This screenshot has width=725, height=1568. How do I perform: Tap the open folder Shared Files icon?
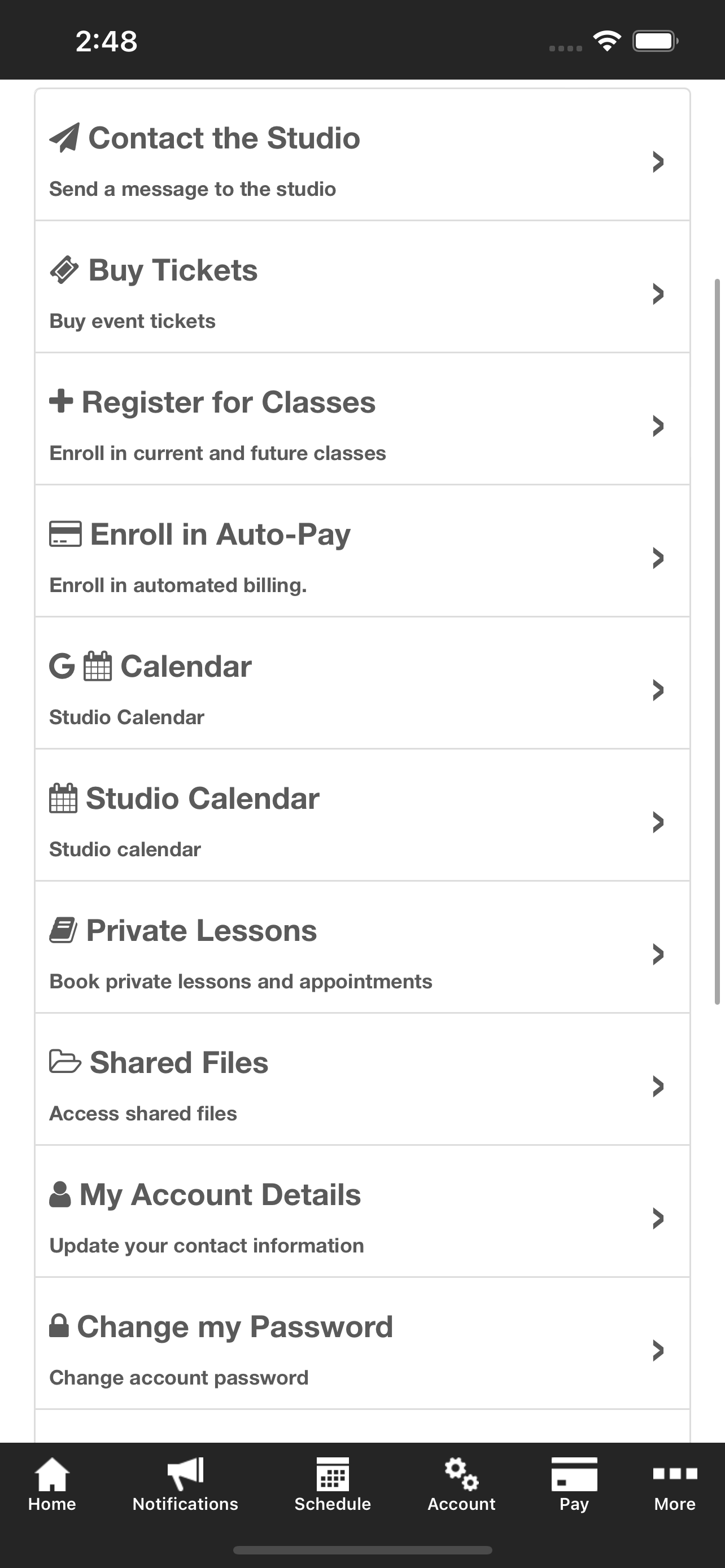tap(64, 1062)
